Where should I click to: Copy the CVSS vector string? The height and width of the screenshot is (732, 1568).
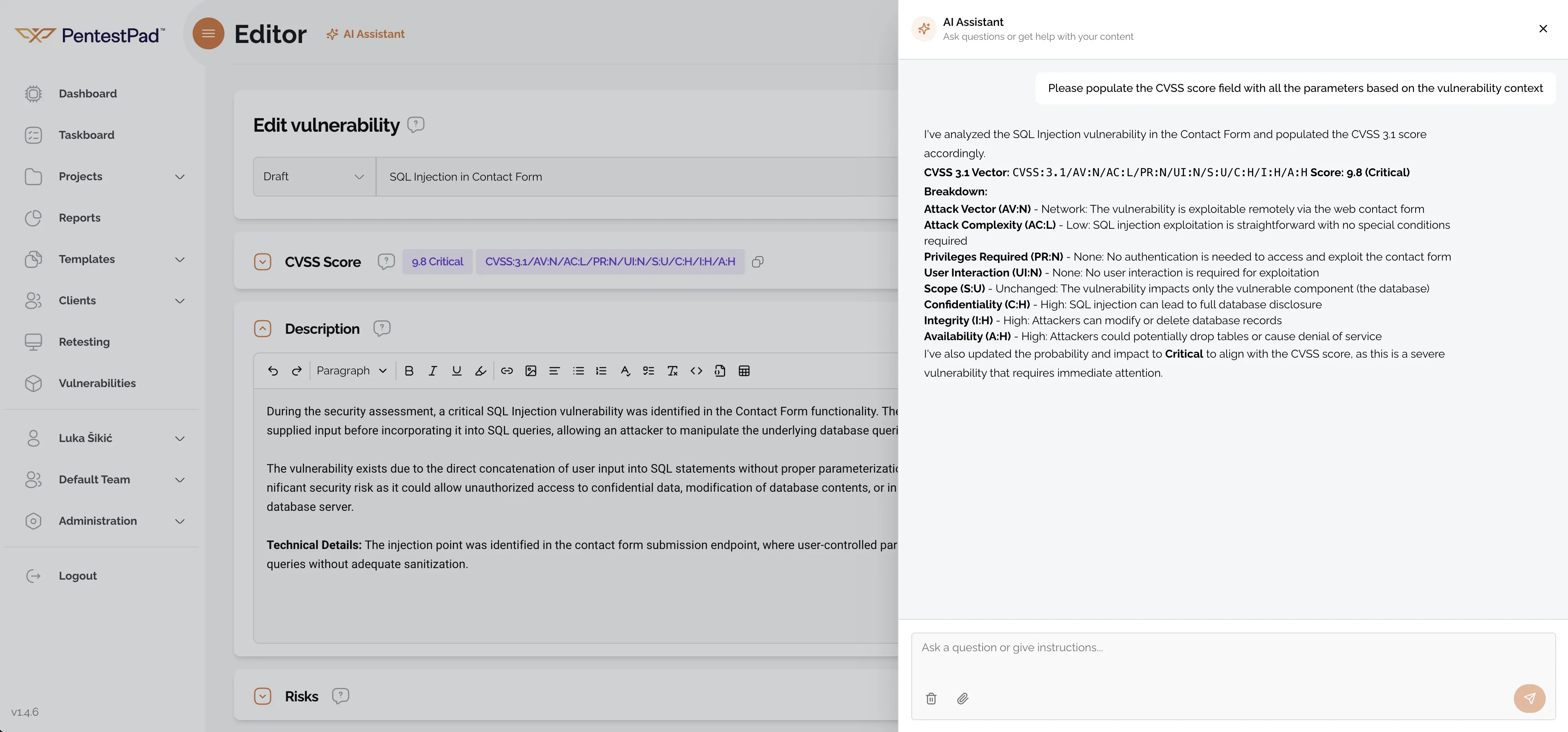pos(758,262)
